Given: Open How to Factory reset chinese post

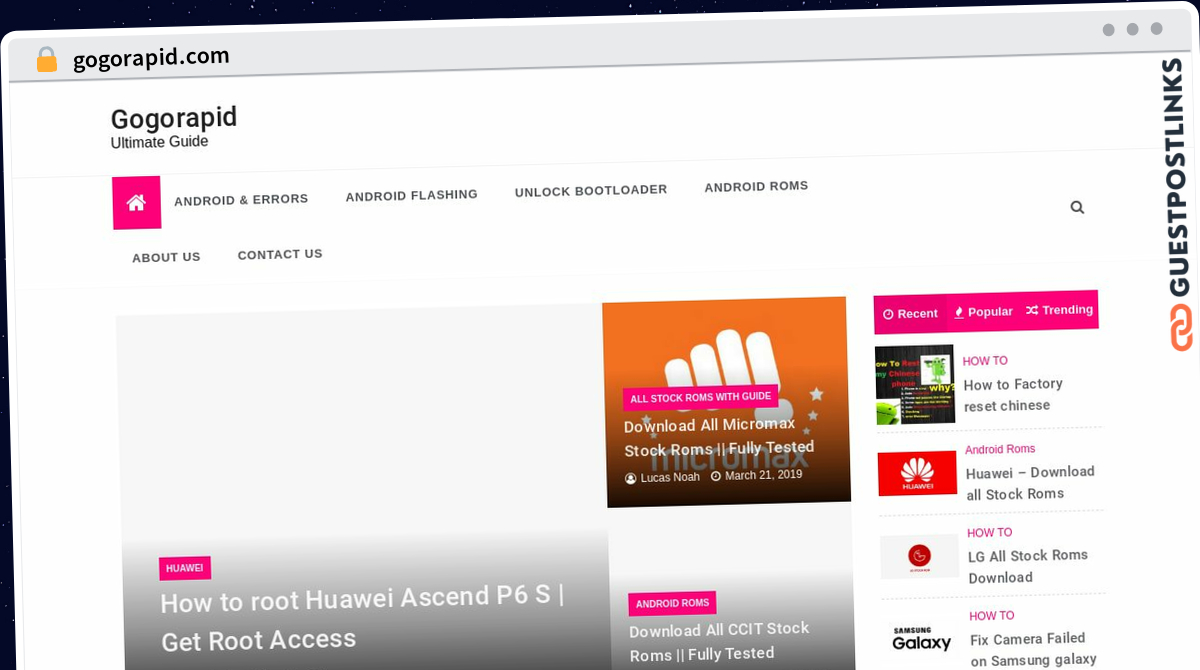Looking at the screenshot, I should click(1013, 394).
